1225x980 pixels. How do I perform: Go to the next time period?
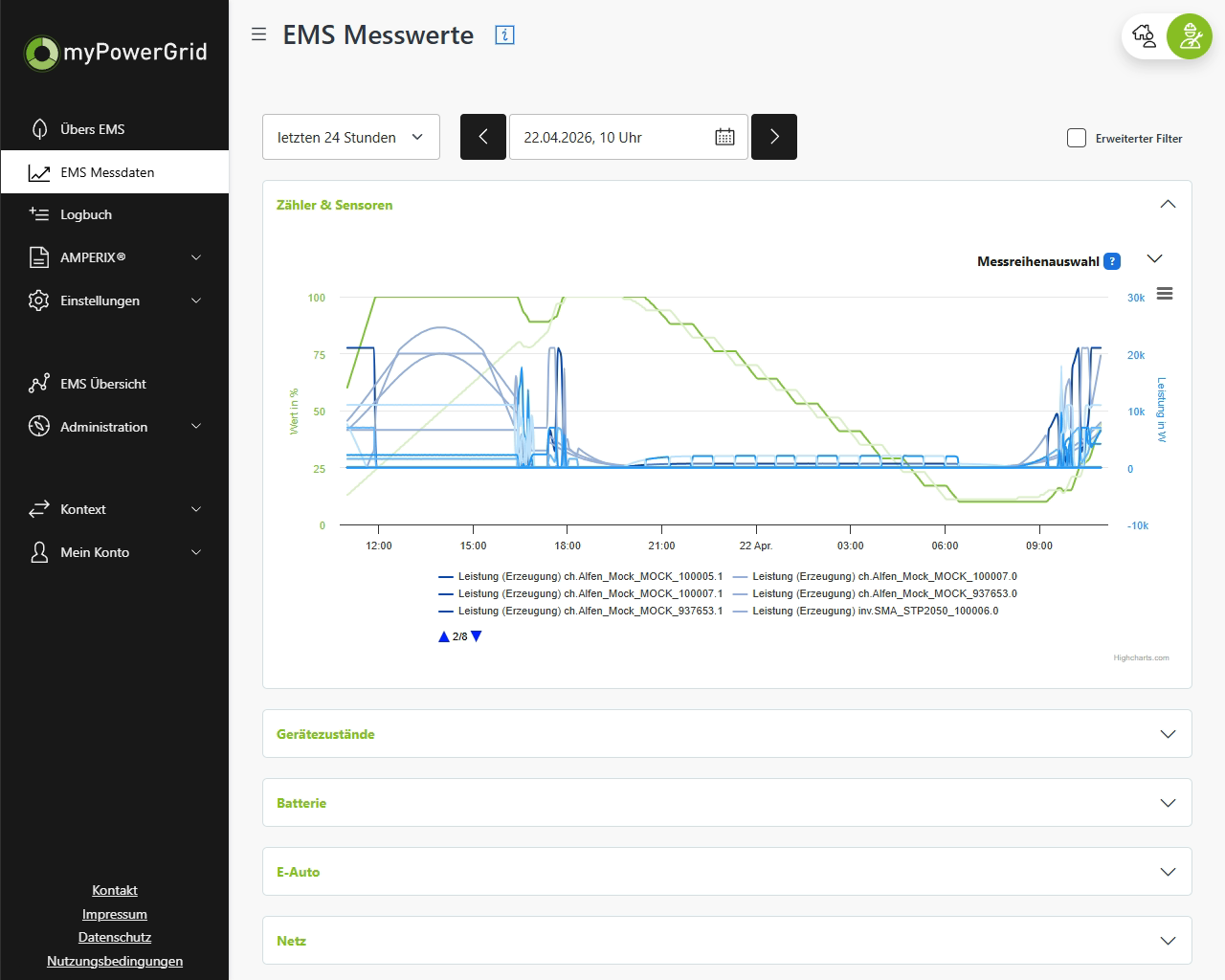click(774, 137)
